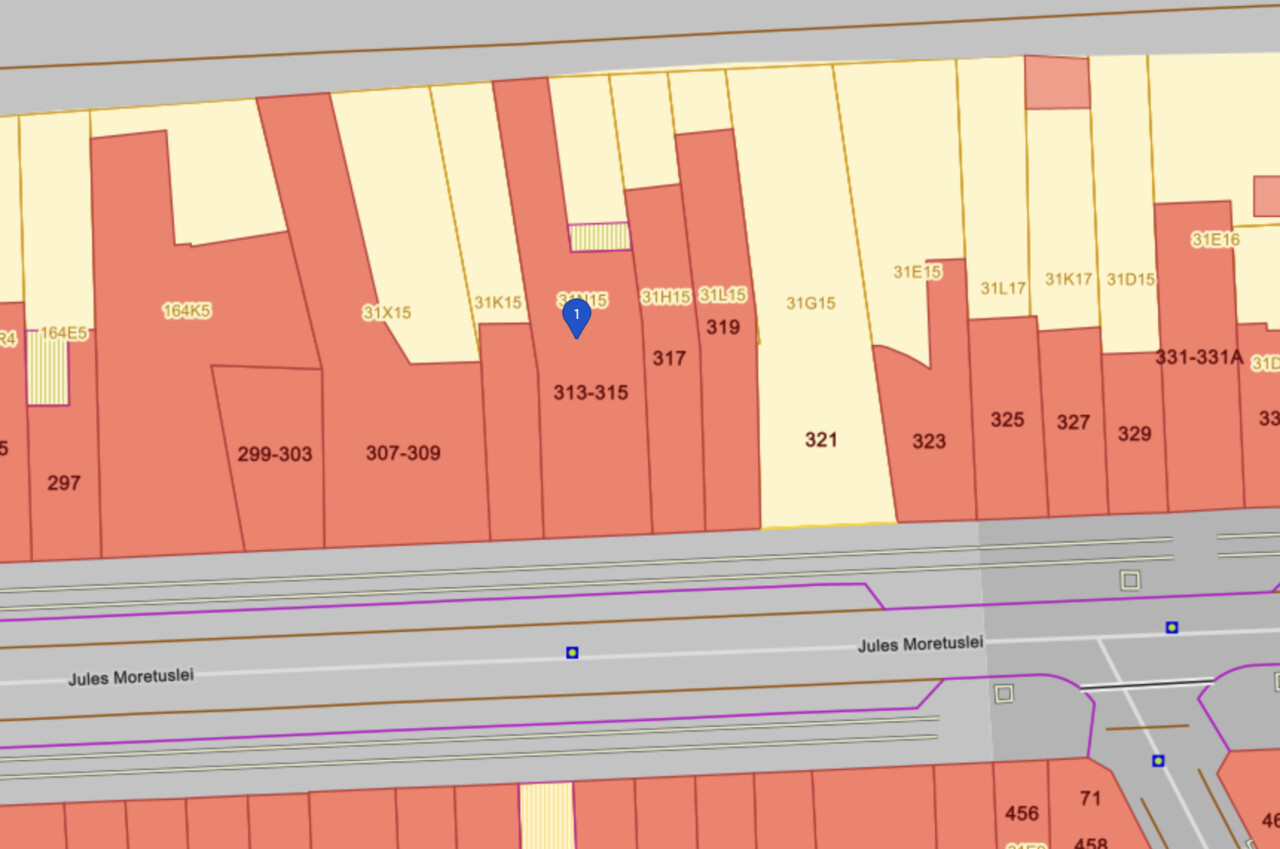Select the hatched parcel below label 164E5
The image size is (1280, 849).
(47, 367)
